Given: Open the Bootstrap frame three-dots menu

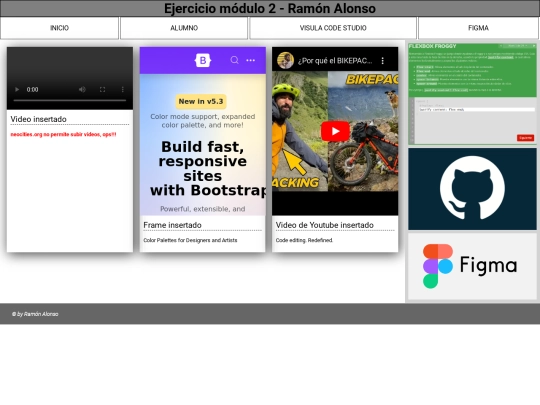Looking at the screenshot, I should (251, 60).
